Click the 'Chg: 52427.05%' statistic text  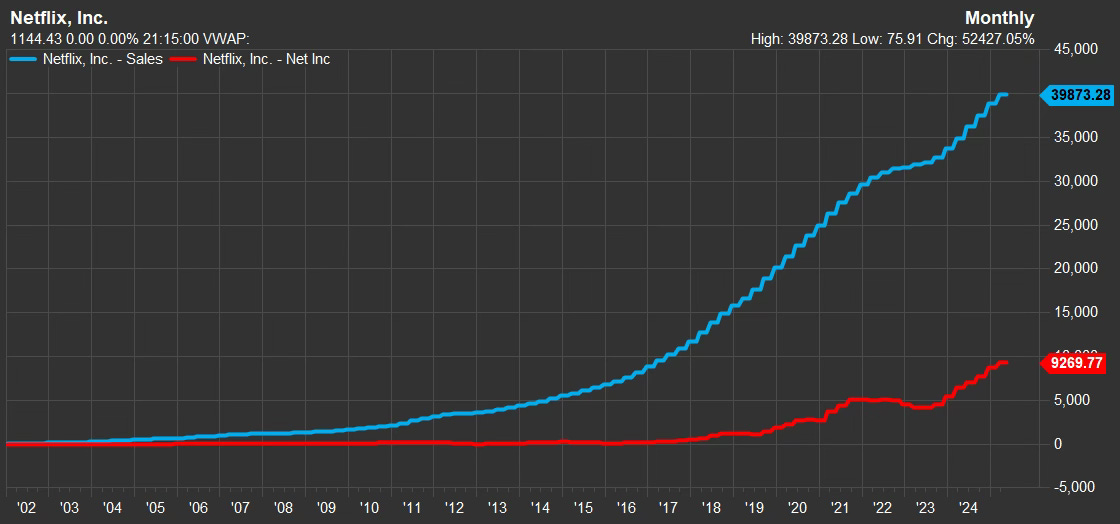[983, 39]
